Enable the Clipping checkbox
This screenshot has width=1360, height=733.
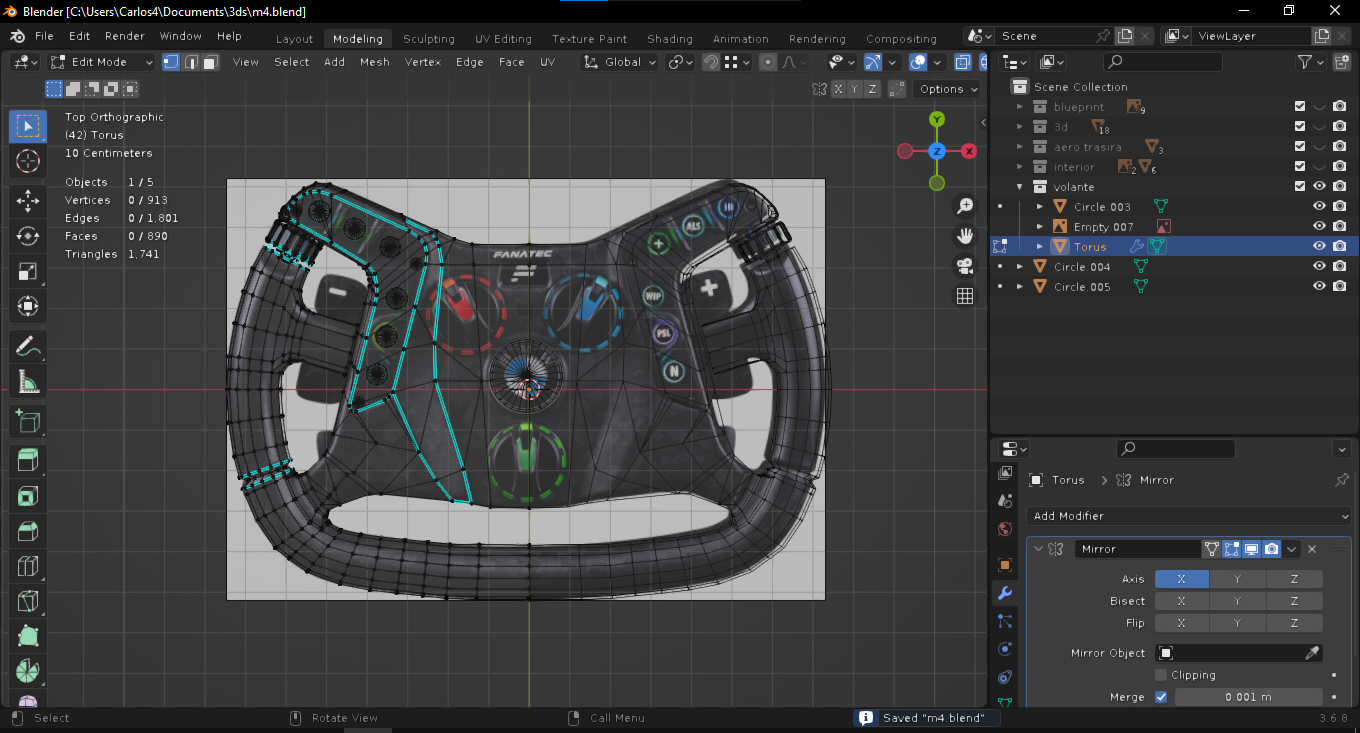[x=1161, y=675]
